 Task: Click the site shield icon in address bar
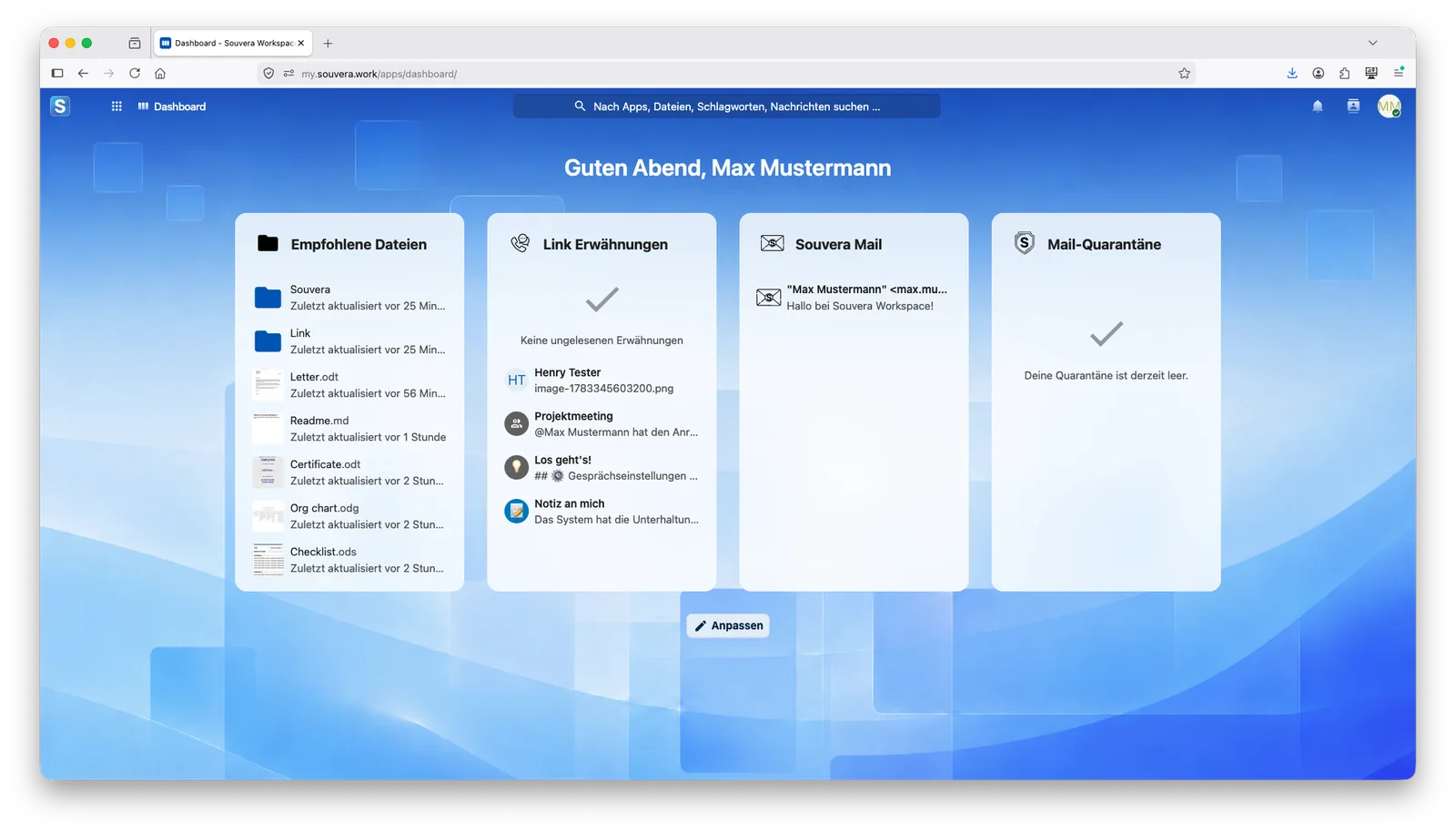[x=268, y=74]
